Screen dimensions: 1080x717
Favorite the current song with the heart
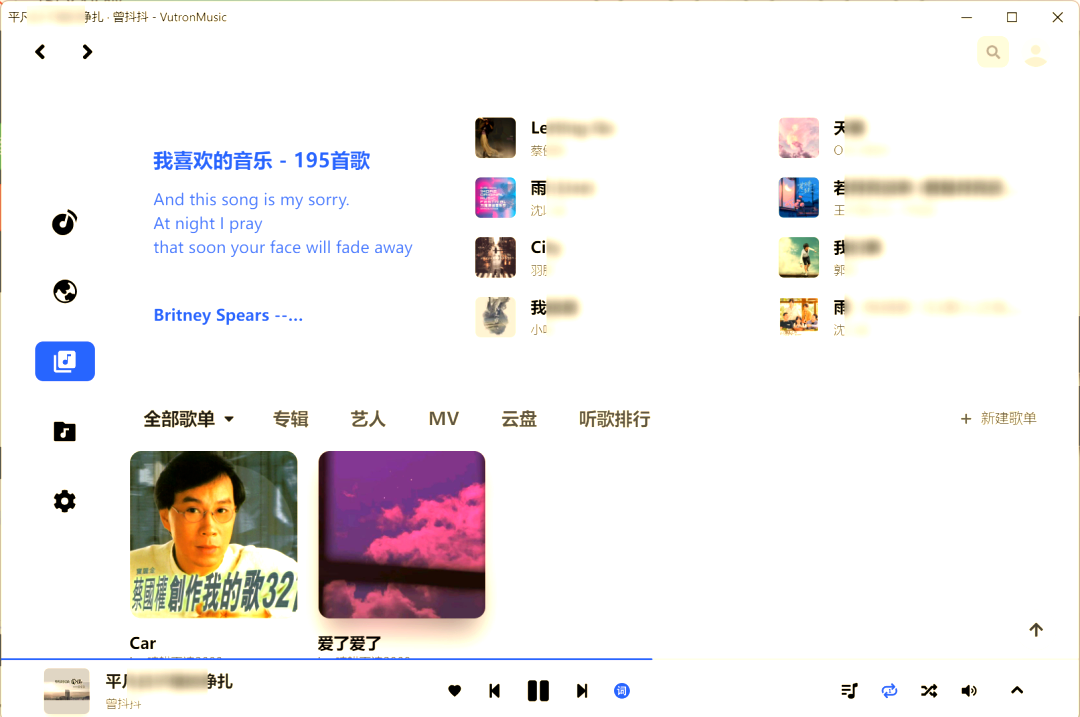(454, 690)
